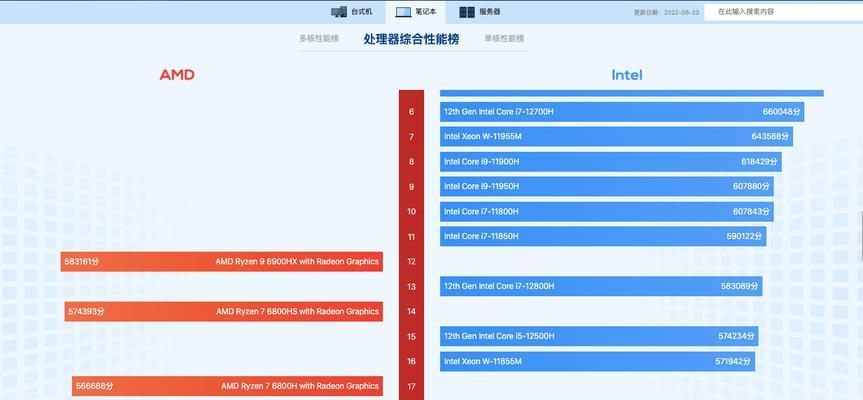
Task: Open the AMD Ryzen 7 6800H entry
Action: (227, 386)
